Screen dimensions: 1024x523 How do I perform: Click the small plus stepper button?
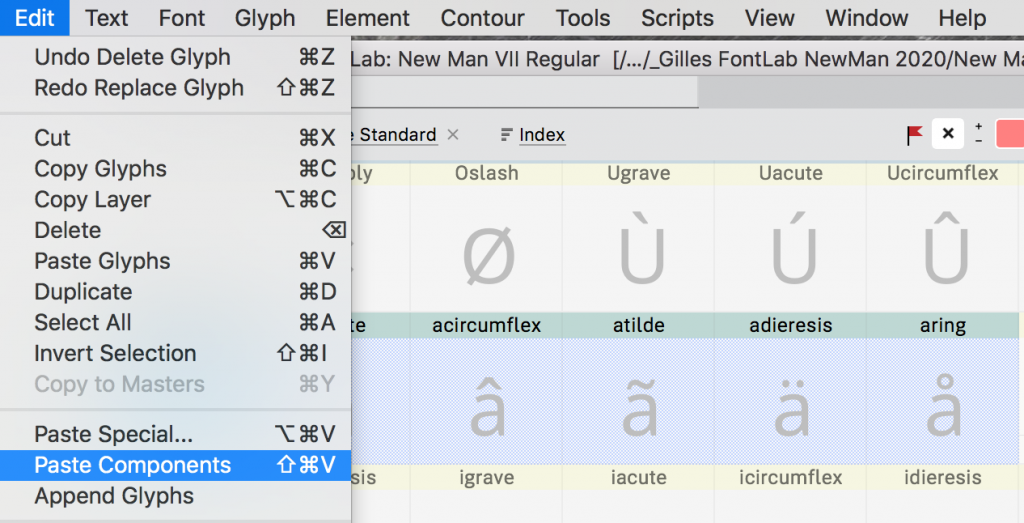point(978,127)
